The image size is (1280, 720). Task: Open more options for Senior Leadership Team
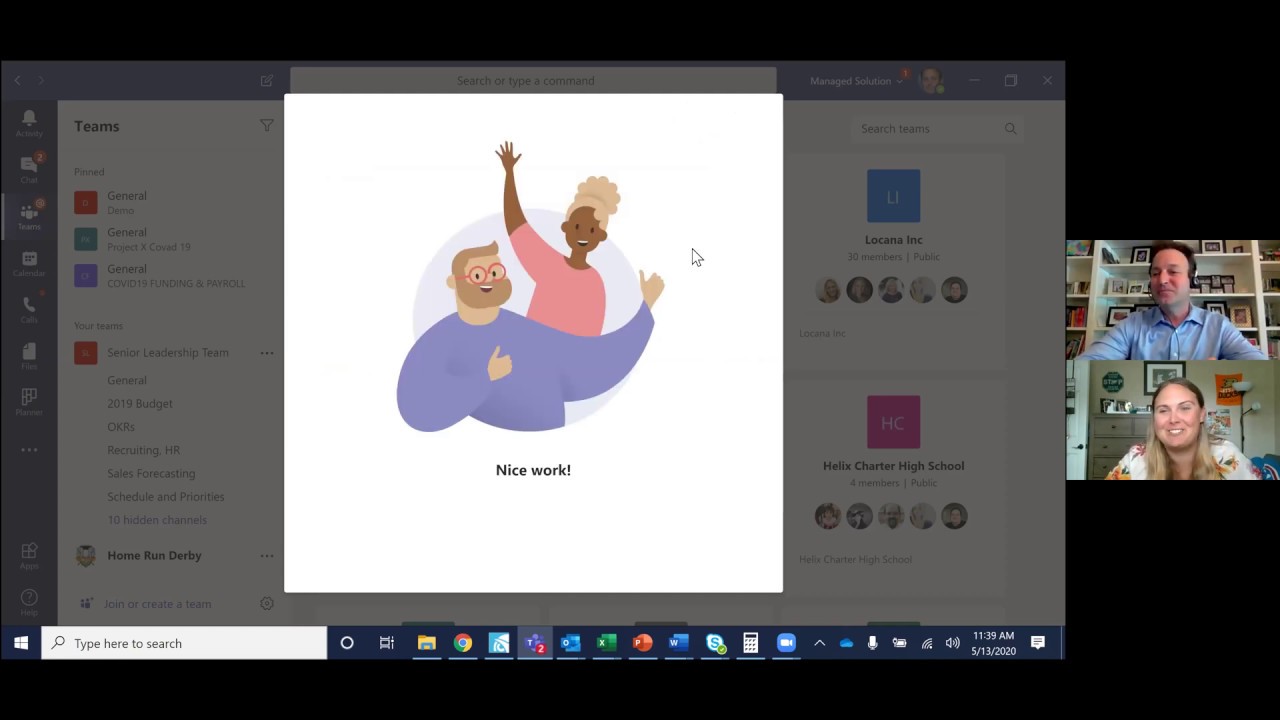(267, 353)
